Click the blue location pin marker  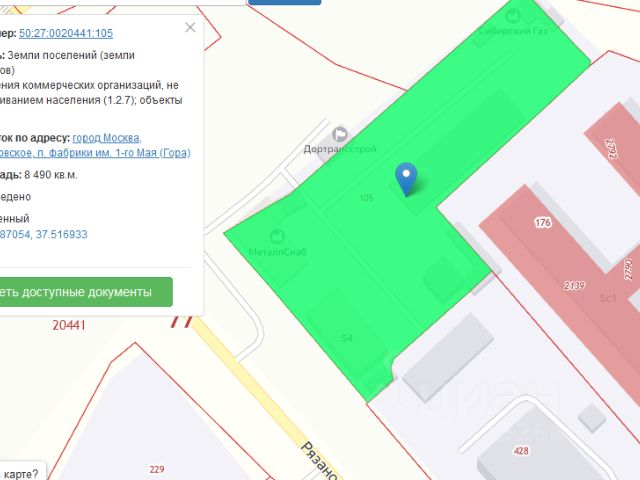coord(406,179)
